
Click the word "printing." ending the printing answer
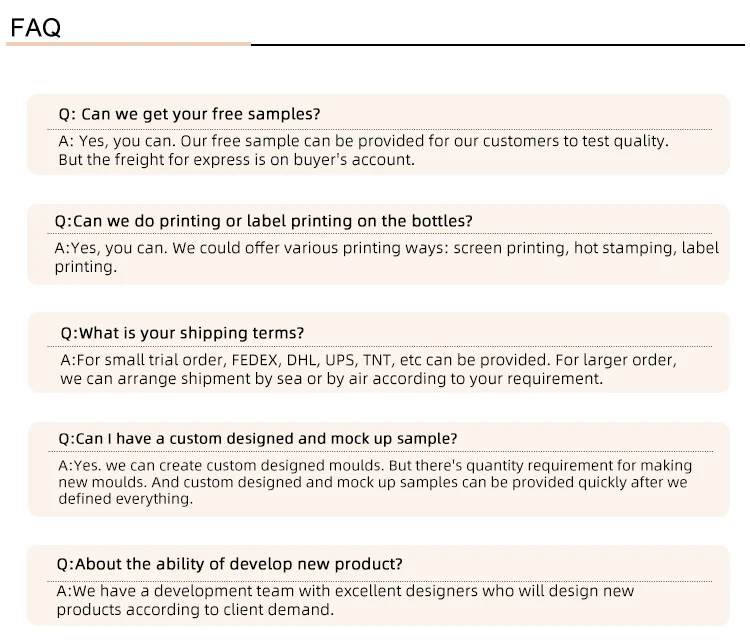[x=86, y=267]
